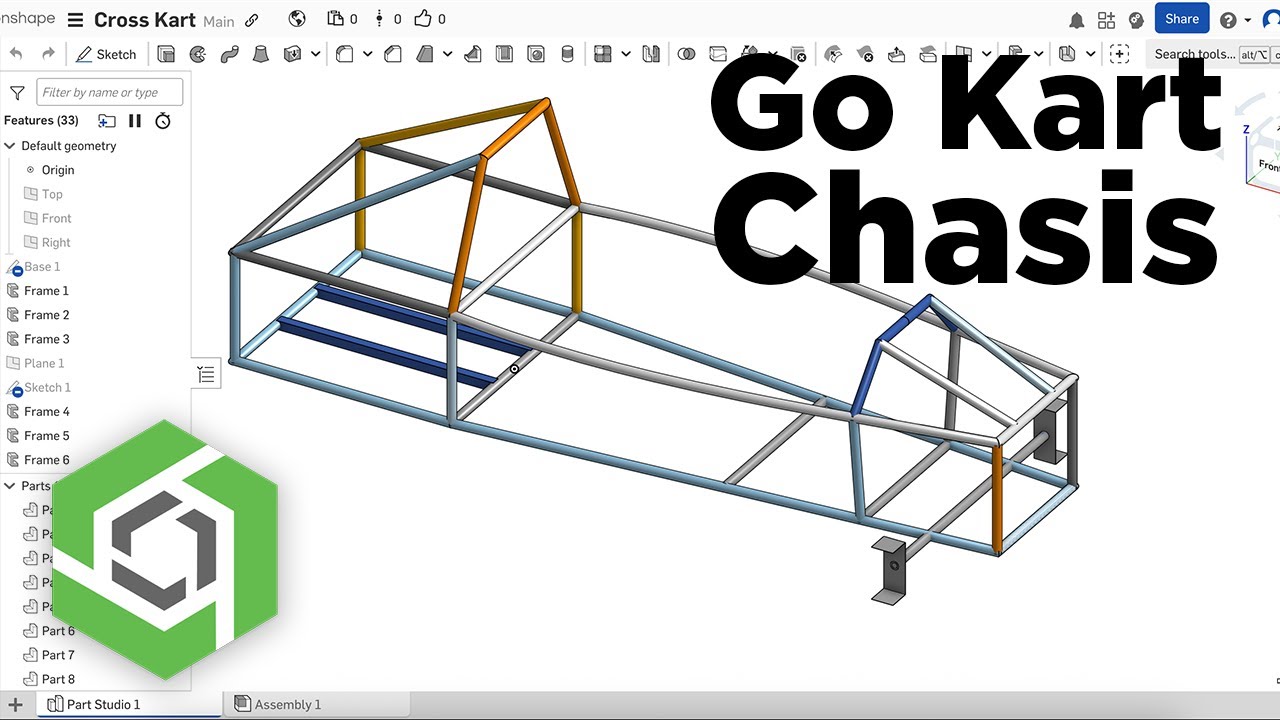The width and height of the screenshot is (1280, 720).
Task: Select the Revolve tool
Action: [x=198, y=54]
